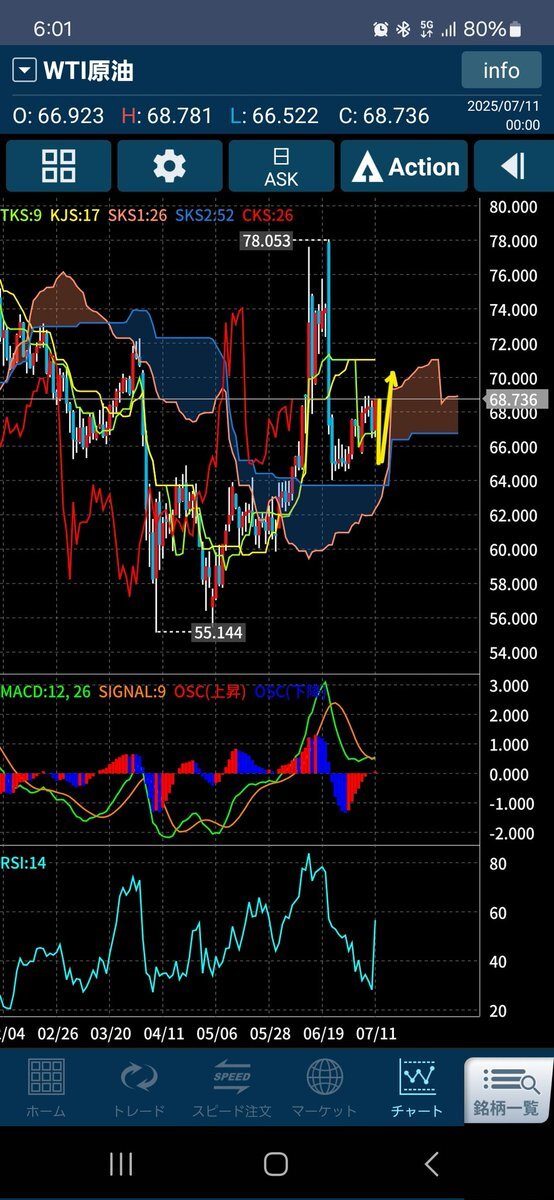Tap the 78.053 high price marker
Screen dimensions: 554x1200
[265, 241]
